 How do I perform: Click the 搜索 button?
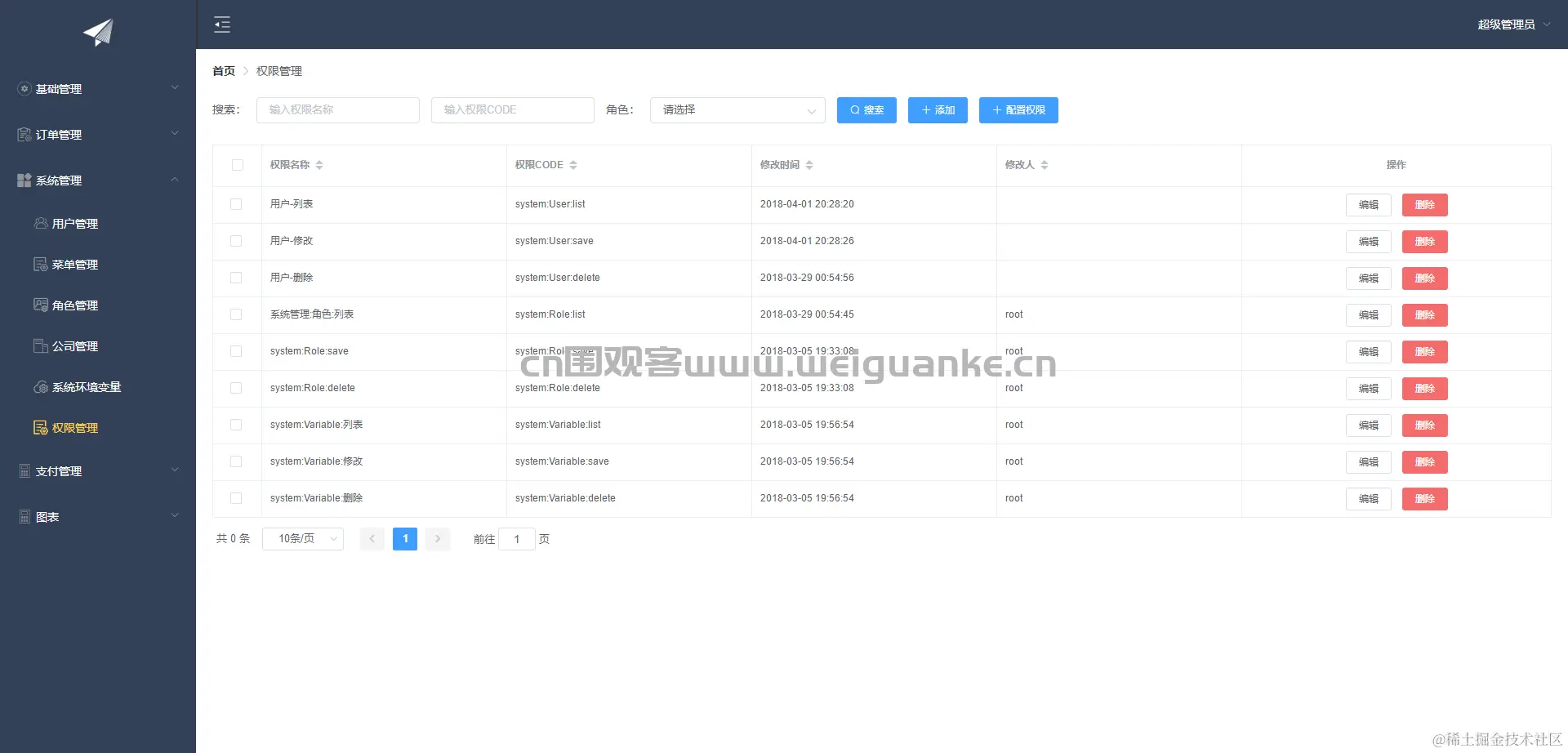click(x=866, y=110)
